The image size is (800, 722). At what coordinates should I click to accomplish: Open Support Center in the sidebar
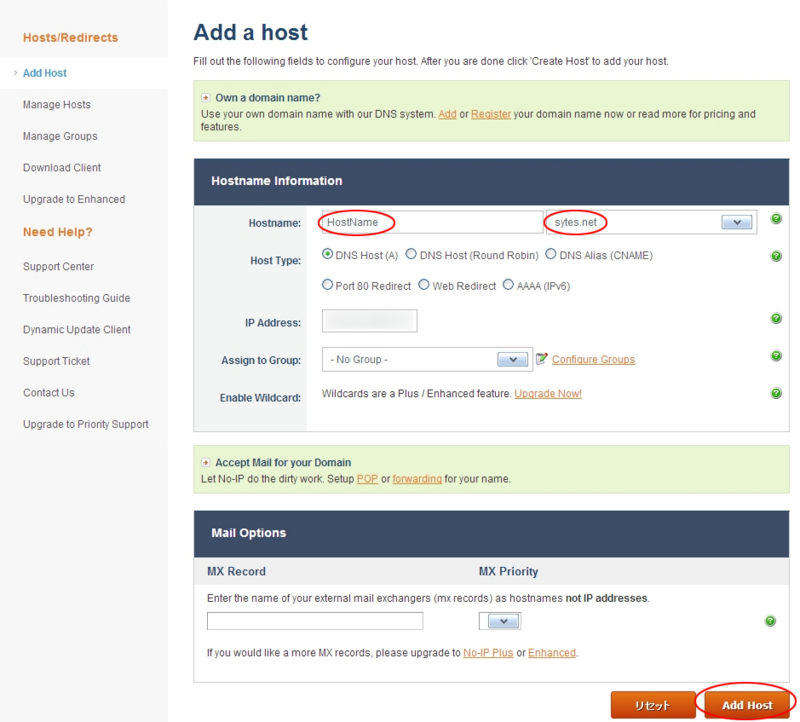(x=58, y=267)
